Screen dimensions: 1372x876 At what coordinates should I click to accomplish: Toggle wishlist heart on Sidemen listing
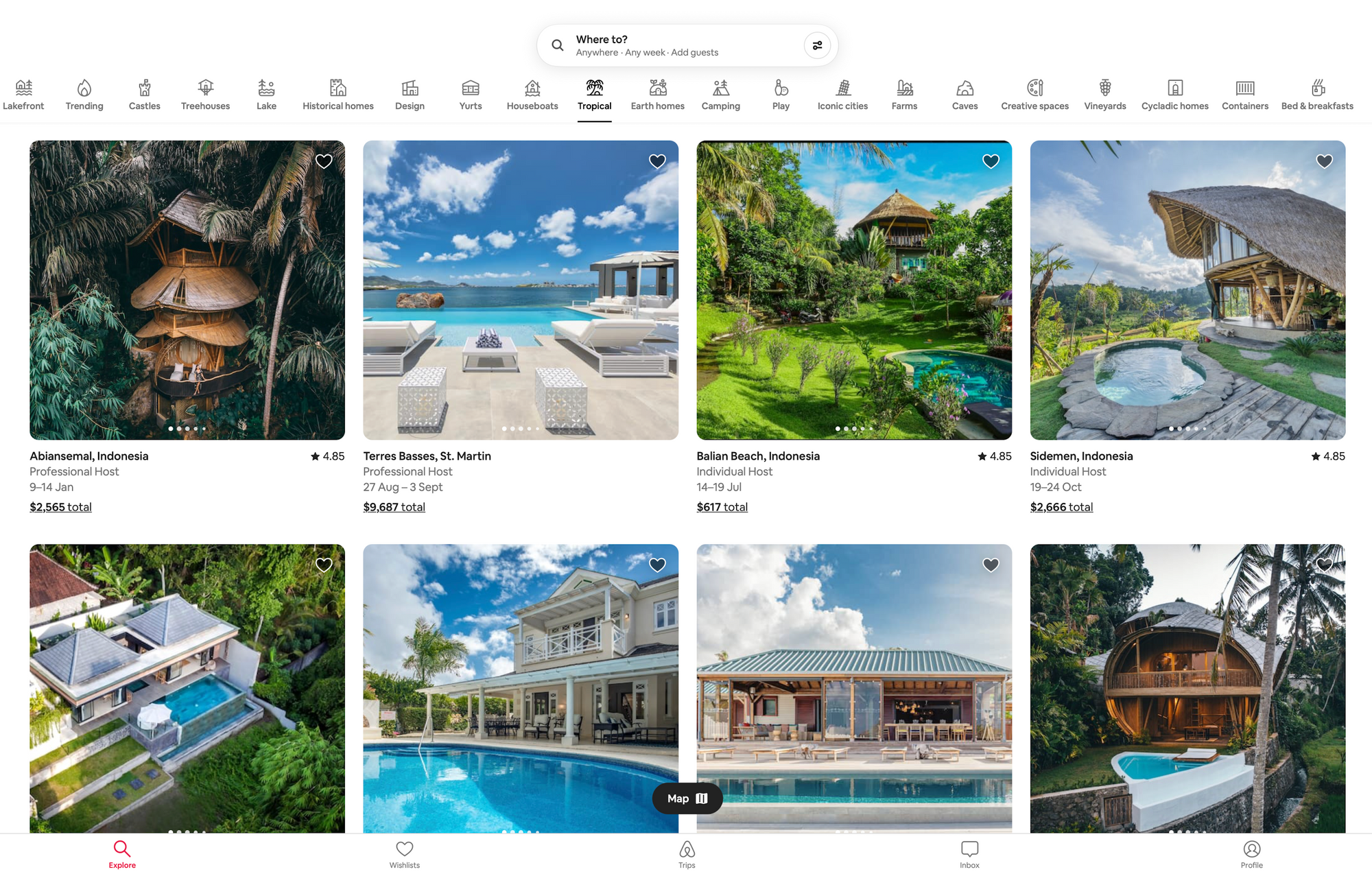pyautogui.click(x=1324, y=161)
